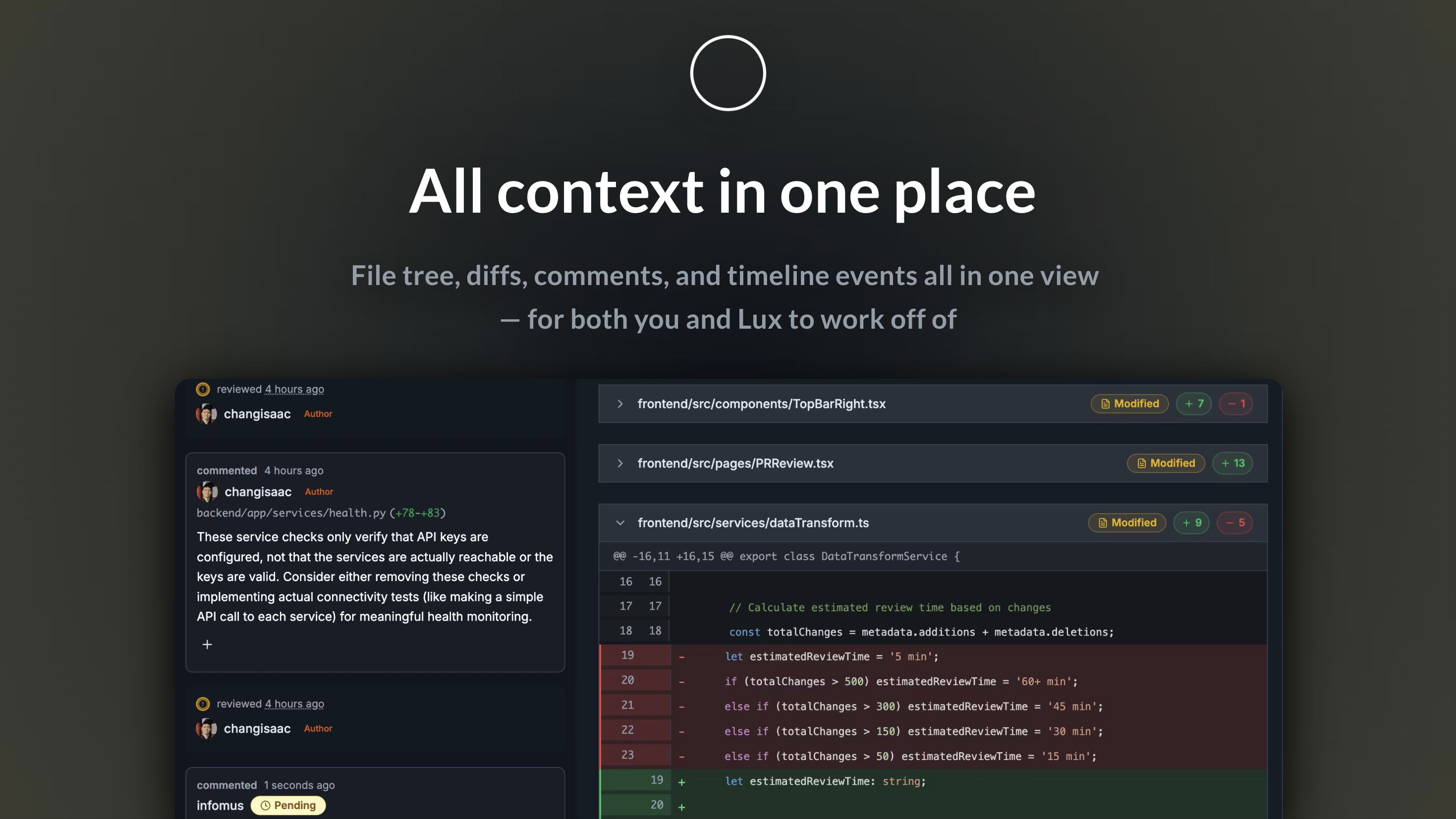Click the −1 deletions badge on TopBarRight.tsx
1456x819 pixels.
(x=1235, y=404)
